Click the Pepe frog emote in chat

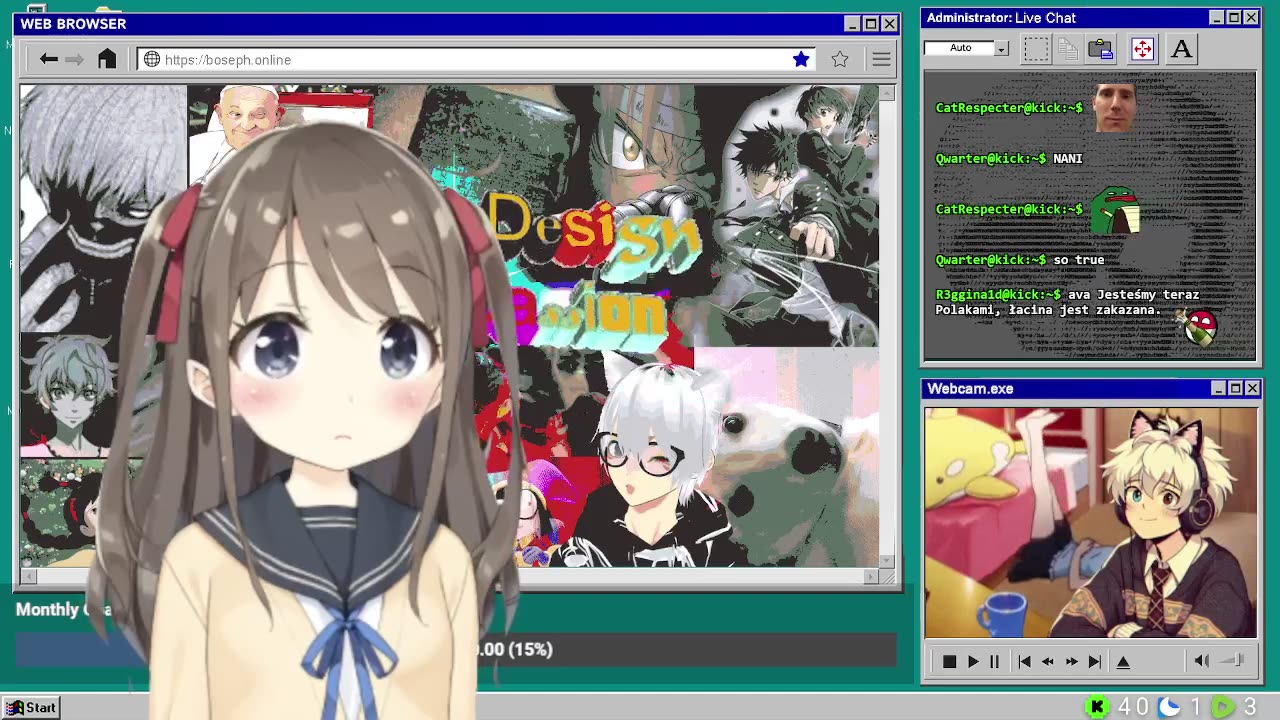pos(1115,210)
